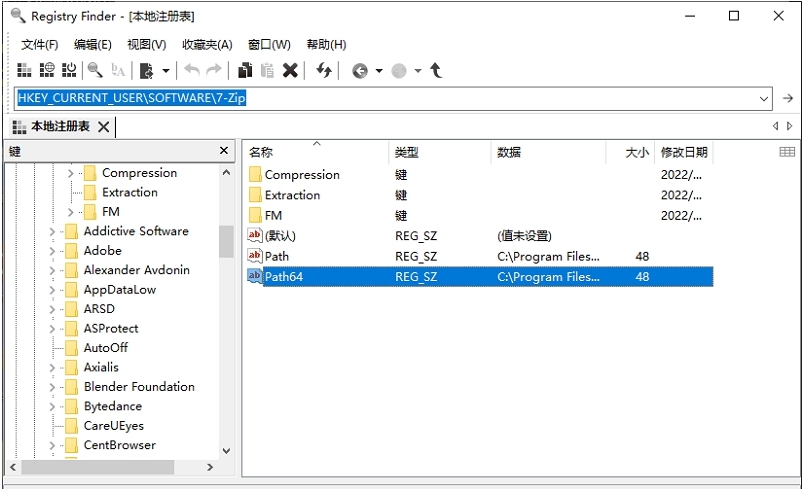Open the 窗口(W) menu
This screenshot has width=804, height=489.
click(x=269, y=45)
